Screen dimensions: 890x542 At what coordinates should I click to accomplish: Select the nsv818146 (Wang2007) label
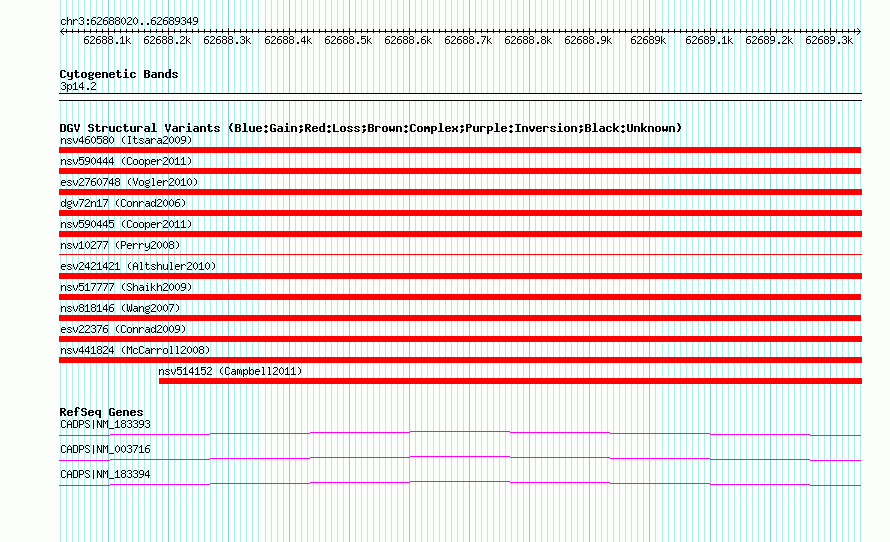(120, 308)
